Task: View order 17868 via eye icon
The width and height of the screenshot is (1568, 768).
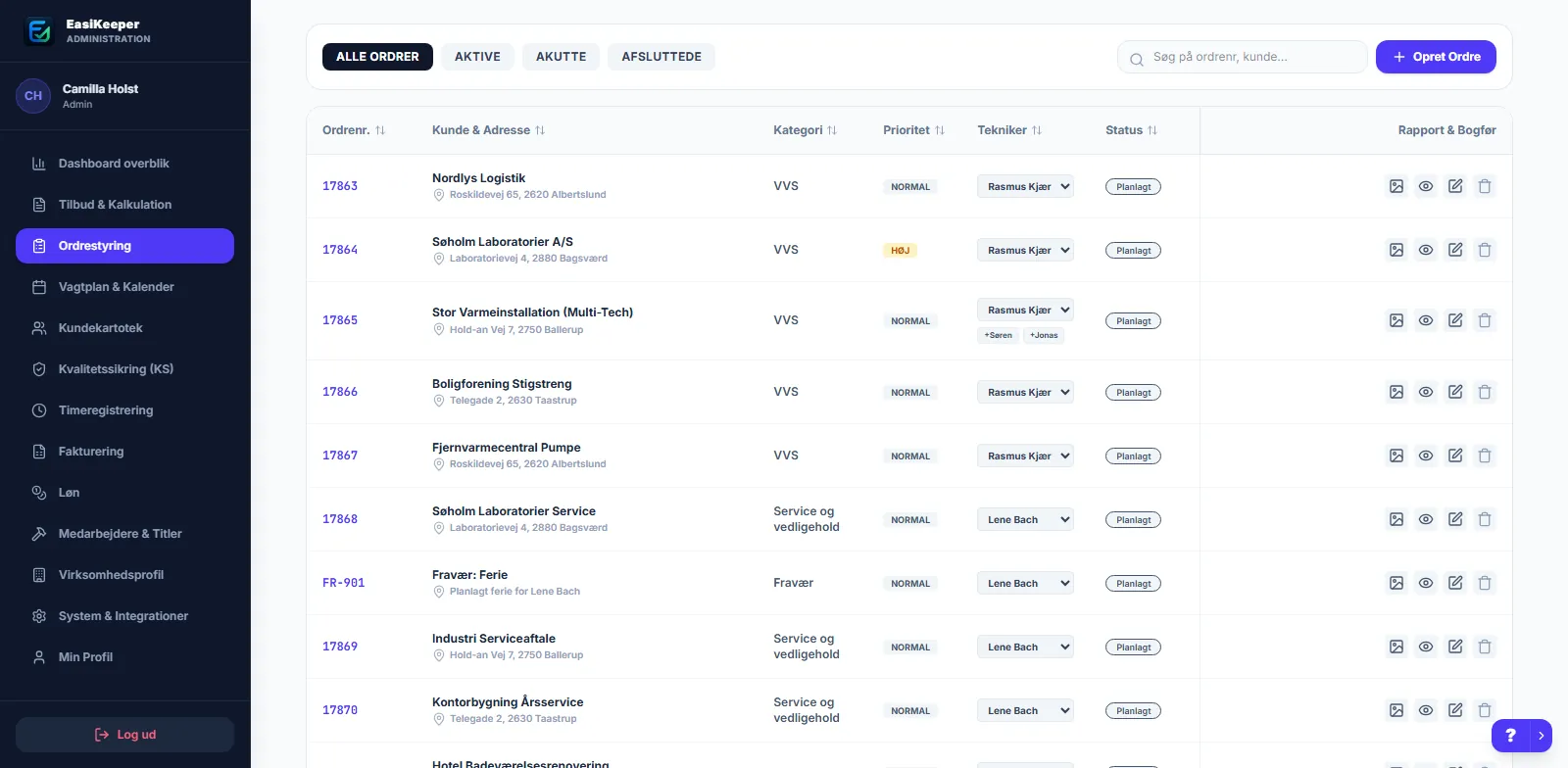Action: click(1426, 519)
